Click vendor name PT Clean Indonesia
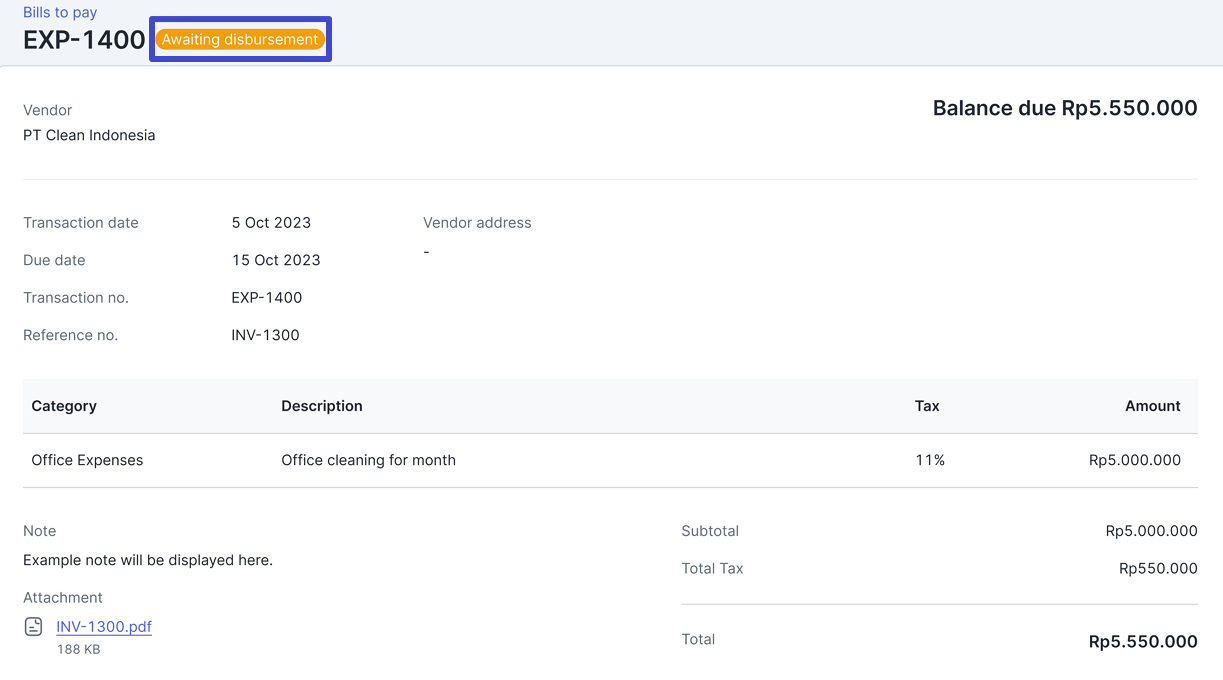This screenshot has height=680, width=1223. [x=89, y=135]
